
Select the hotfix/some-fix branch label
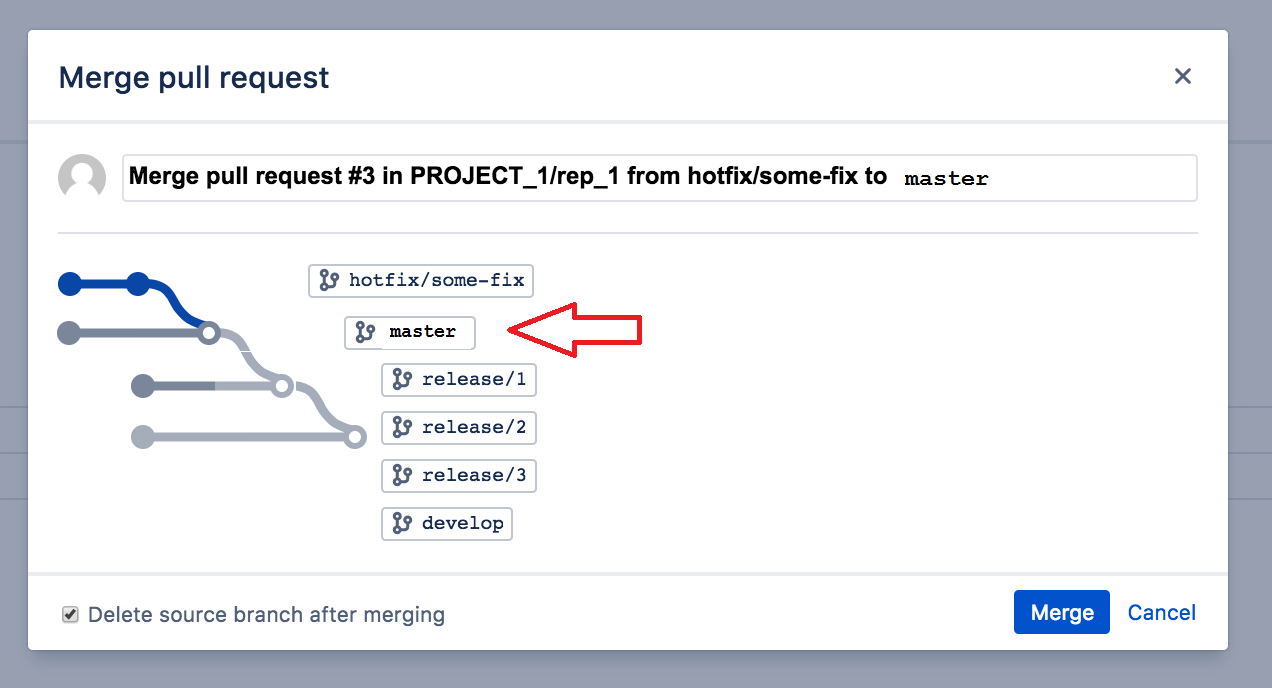point(421,281)
